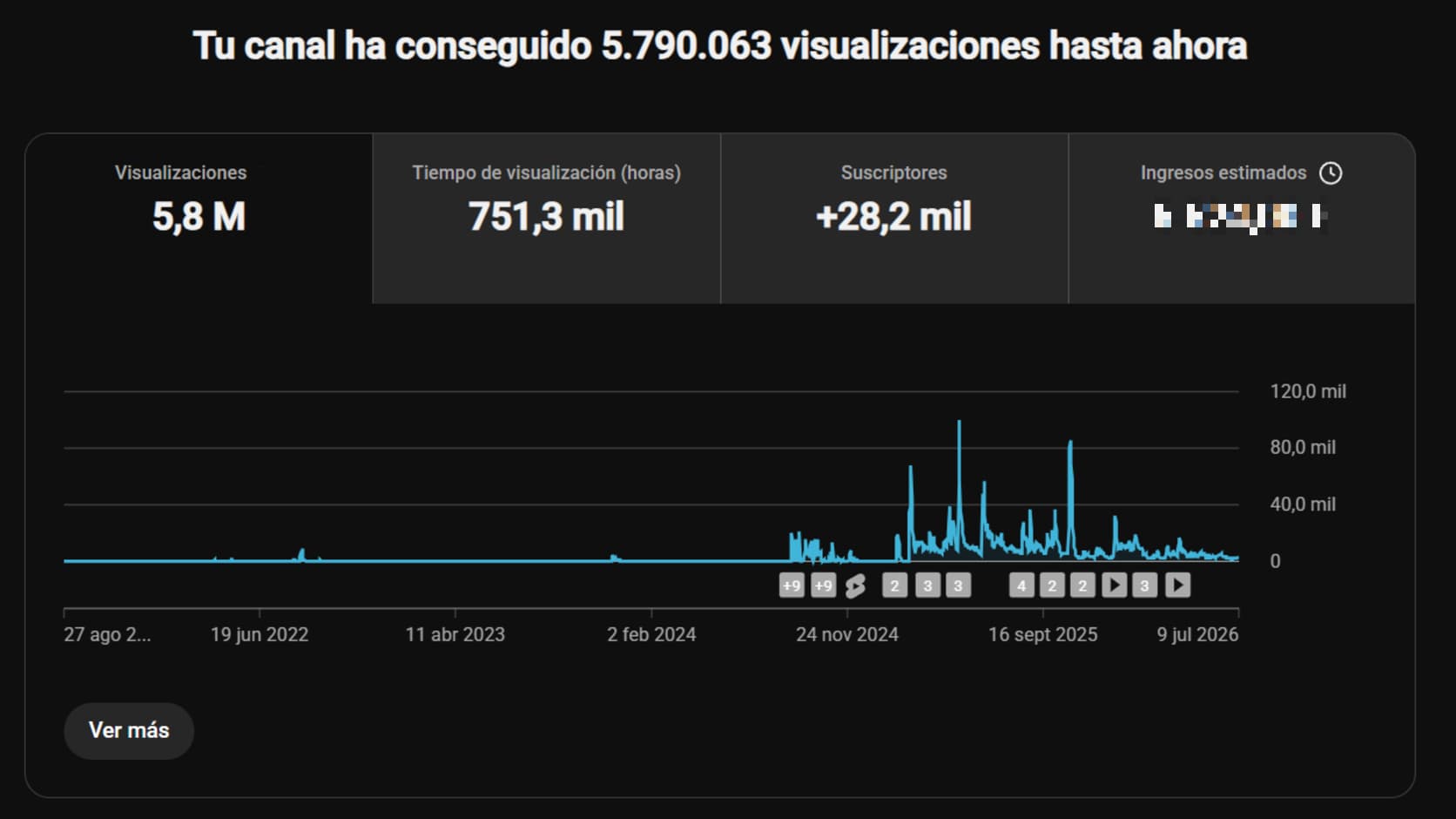Click the 751,3 mil watch time value

coord(546,217)
